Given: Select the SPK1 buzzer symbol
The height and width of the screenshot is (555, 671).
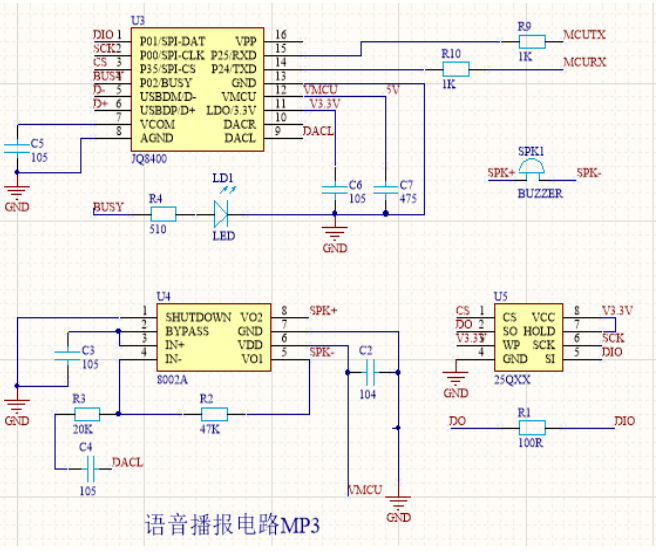Looking at the screenshot, I should tap(532, 169).
